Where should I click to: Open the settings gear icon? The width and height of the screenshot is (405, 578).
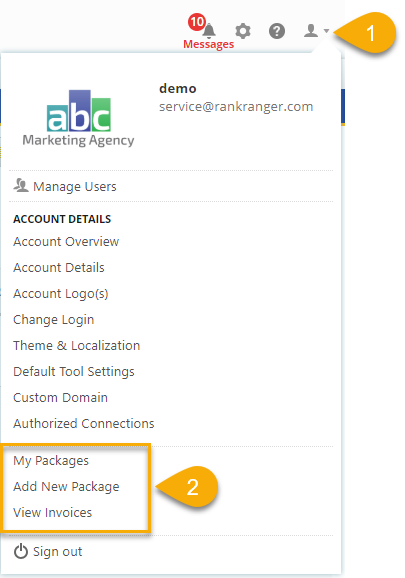[x=243, y=31]
